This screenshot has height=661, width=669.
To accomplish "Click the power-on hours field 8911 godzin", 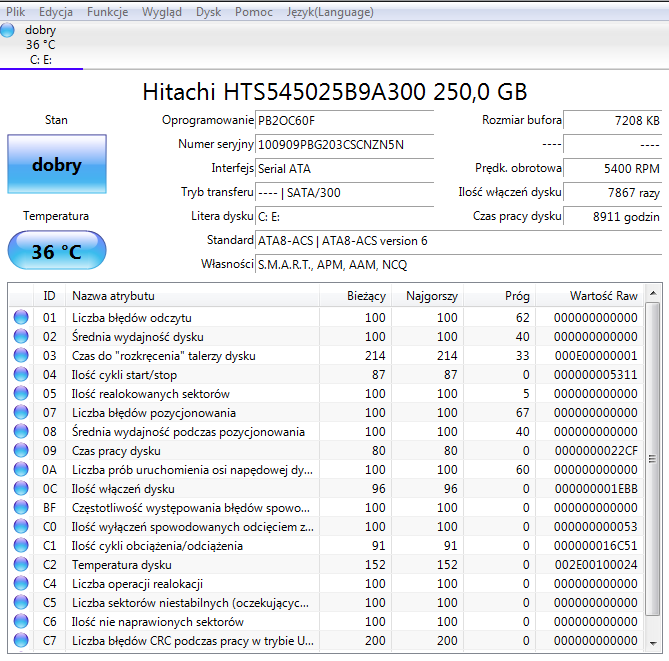I will point(612,216).
